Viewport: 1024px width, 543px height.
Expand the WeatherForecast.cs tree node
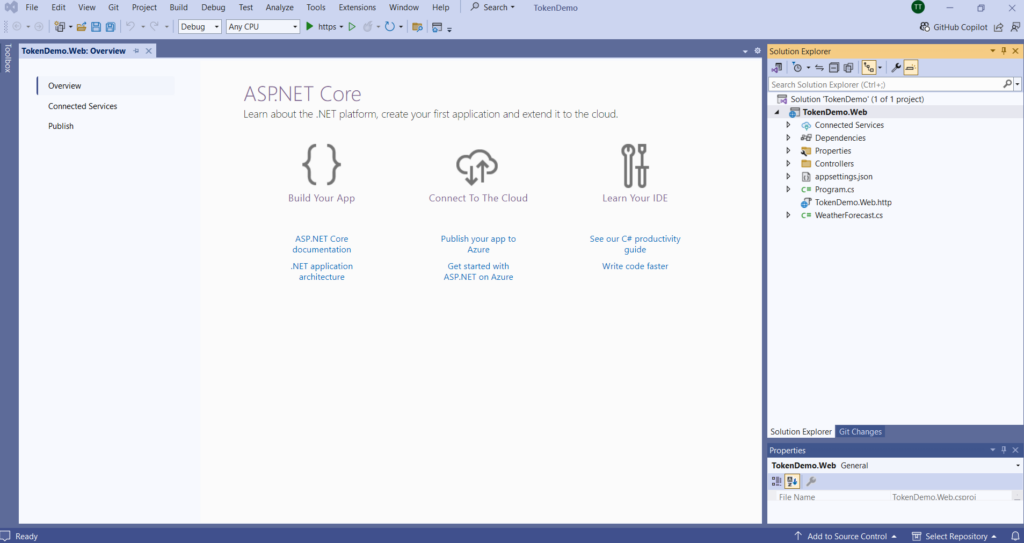point(788,215)
